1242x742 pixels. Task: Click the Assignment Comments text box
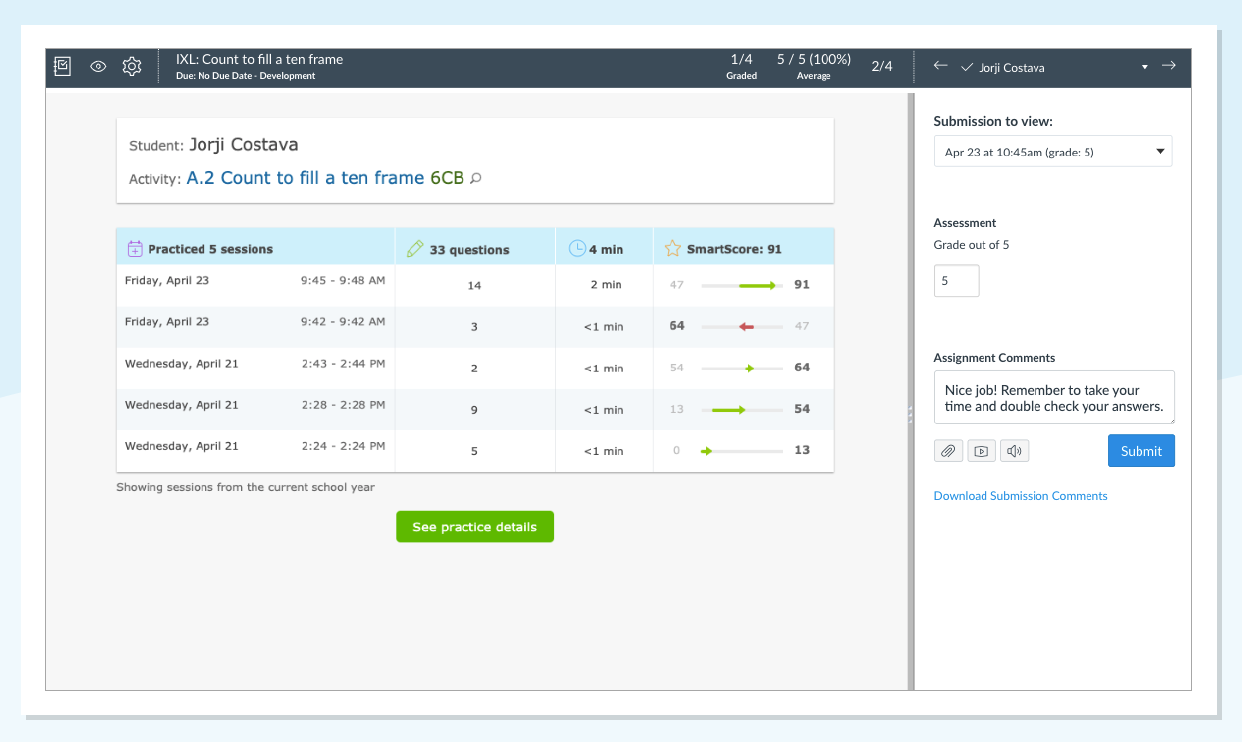(x=1054, y=398)
